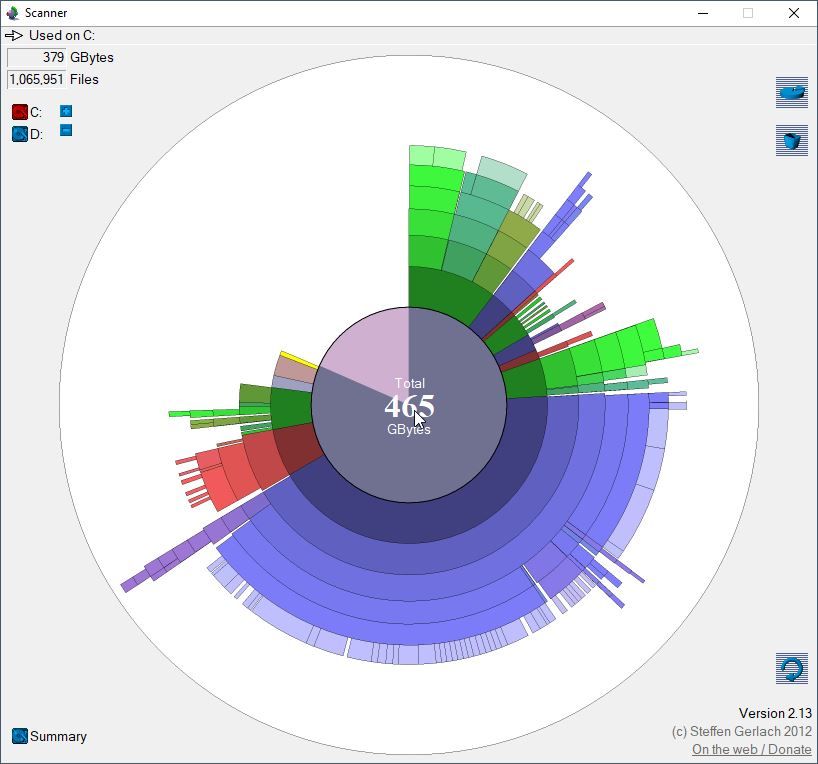Click the circular arrow rescan button
The width and height of the screenshot is (818, 764).
(792, 668)
